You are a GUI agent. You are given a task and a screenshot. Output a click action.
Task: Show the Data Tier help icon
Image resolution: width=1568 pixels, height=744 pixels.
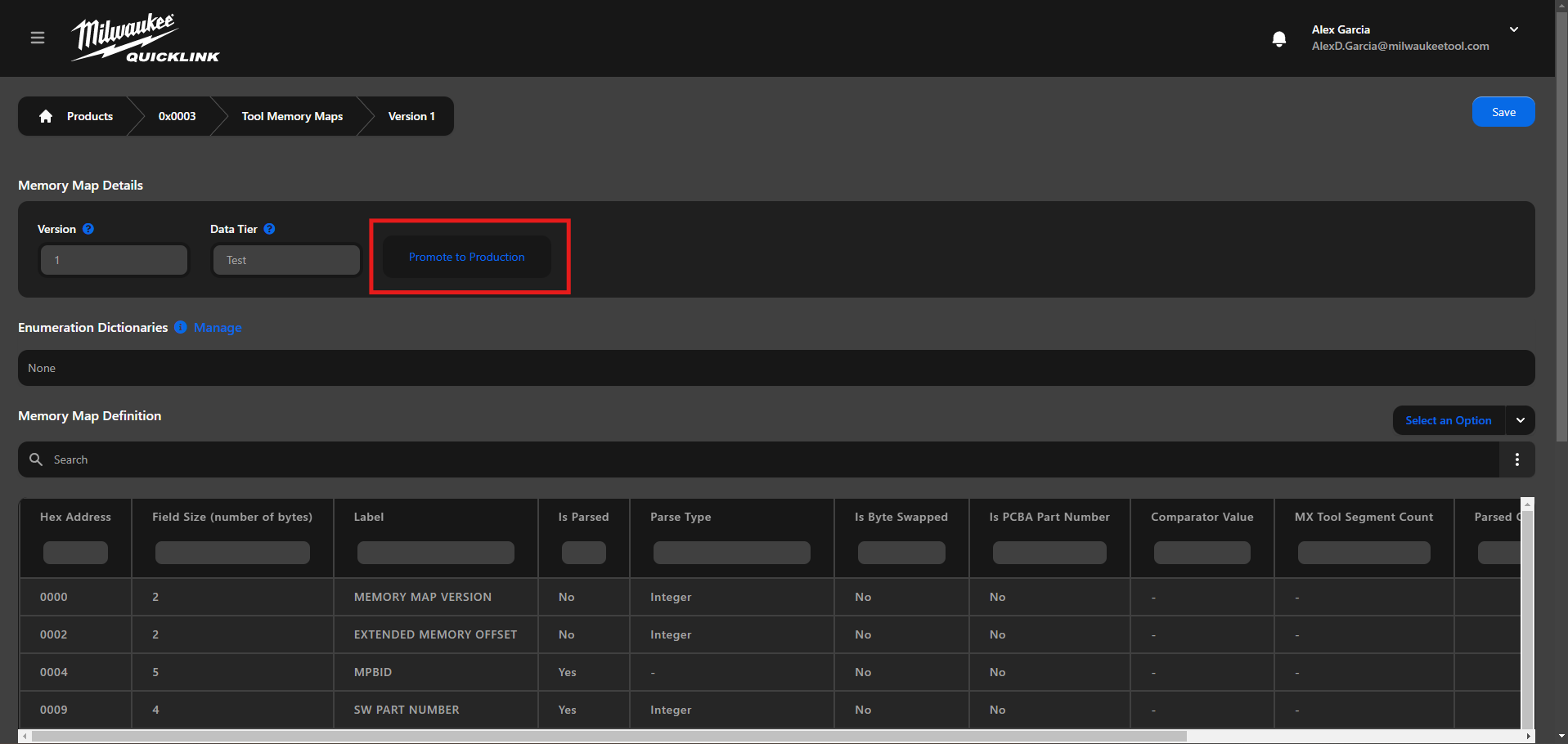point(269,229)
